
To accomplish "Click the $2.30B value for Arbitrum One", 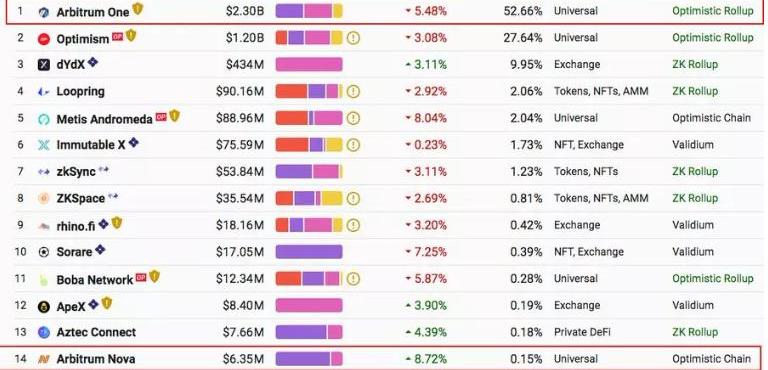I will pos(245,11).
